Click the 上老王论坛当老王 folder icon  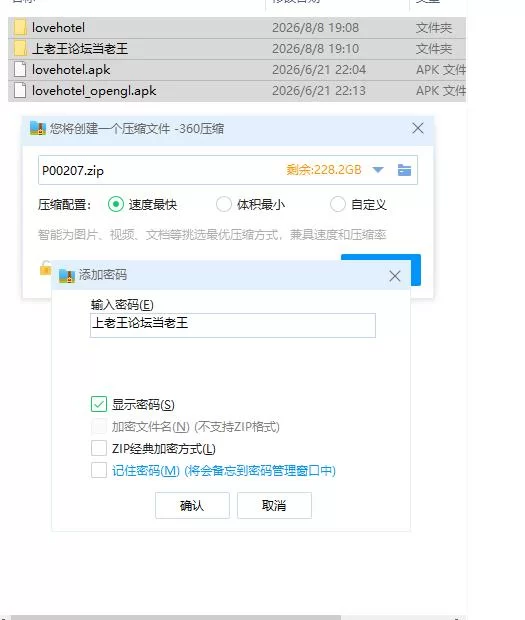click(x=20, y=49)
